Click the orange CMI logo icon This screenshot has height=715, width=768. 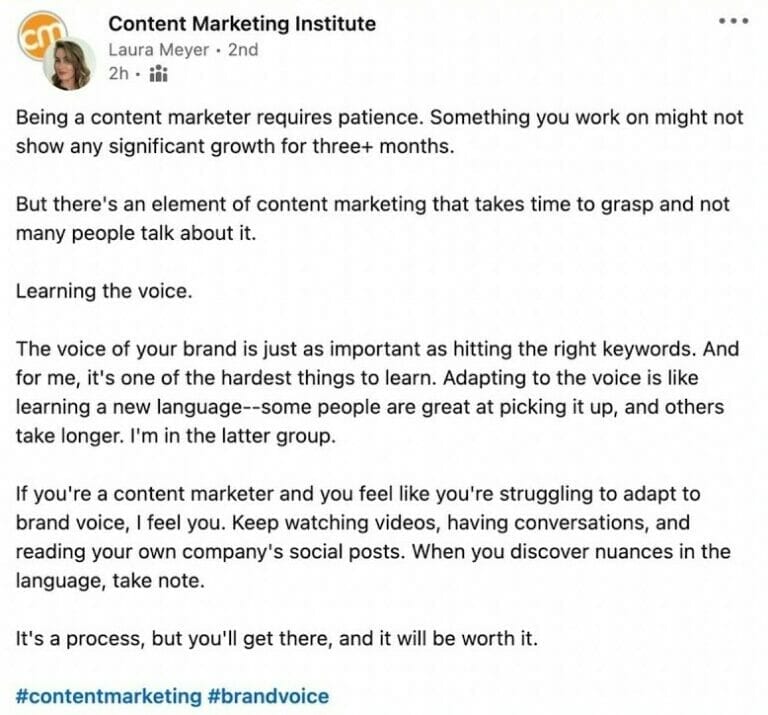pyautogui.click(x=39, y=32)
